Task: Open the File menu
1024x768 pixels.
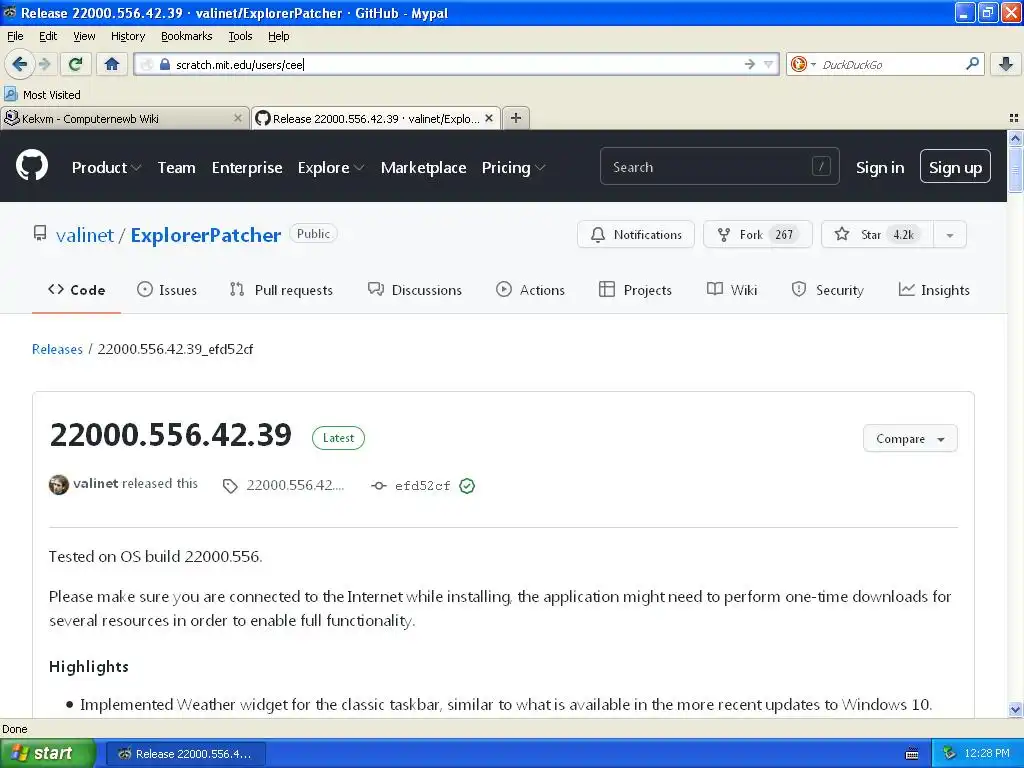Action: click(15, 36)
